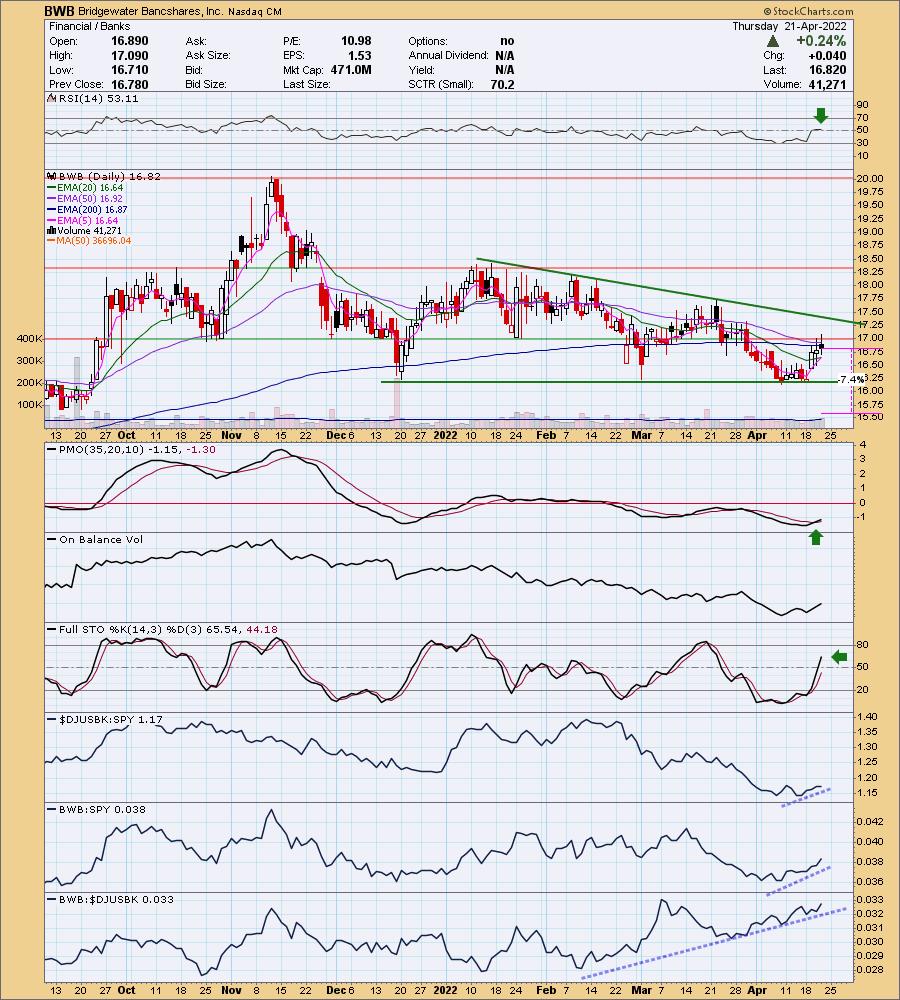Viewport: 900px width, 1000px height.
Task: Click the Prev Close value 16.780
Action: click(129, 85)
